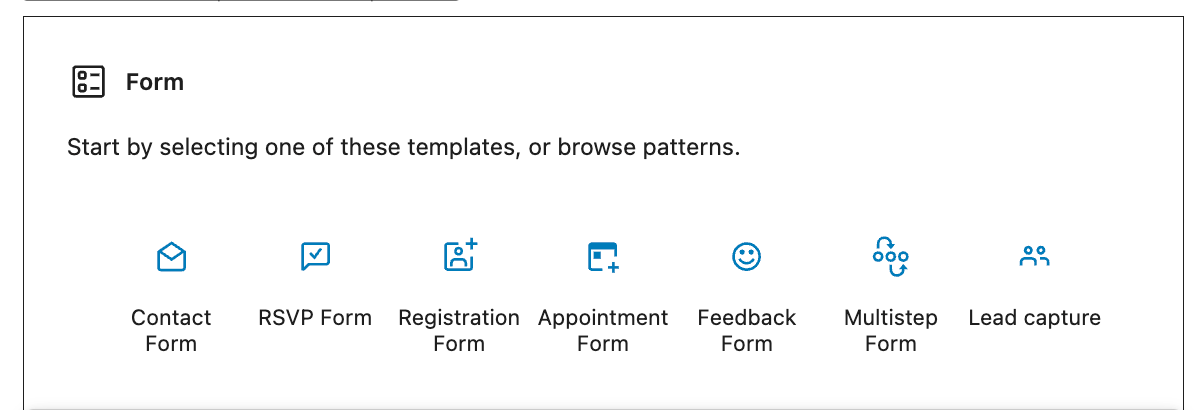Click the Feedback Form smiley icon
The width and height of the screenshot is (1198, 410).
point(746,257)
